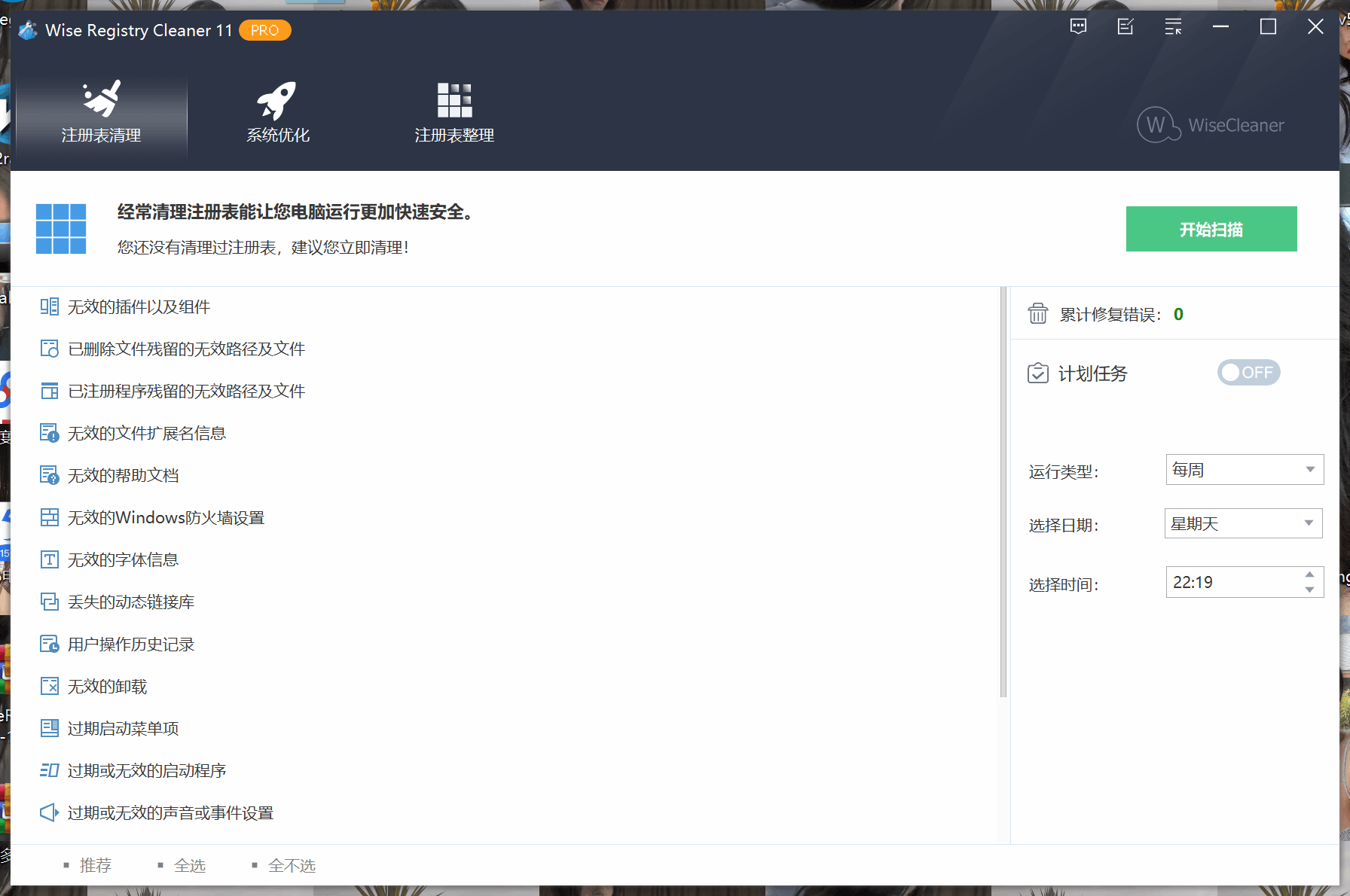Click the 无效的文件扩展名信息 icon

pos(49,433)
